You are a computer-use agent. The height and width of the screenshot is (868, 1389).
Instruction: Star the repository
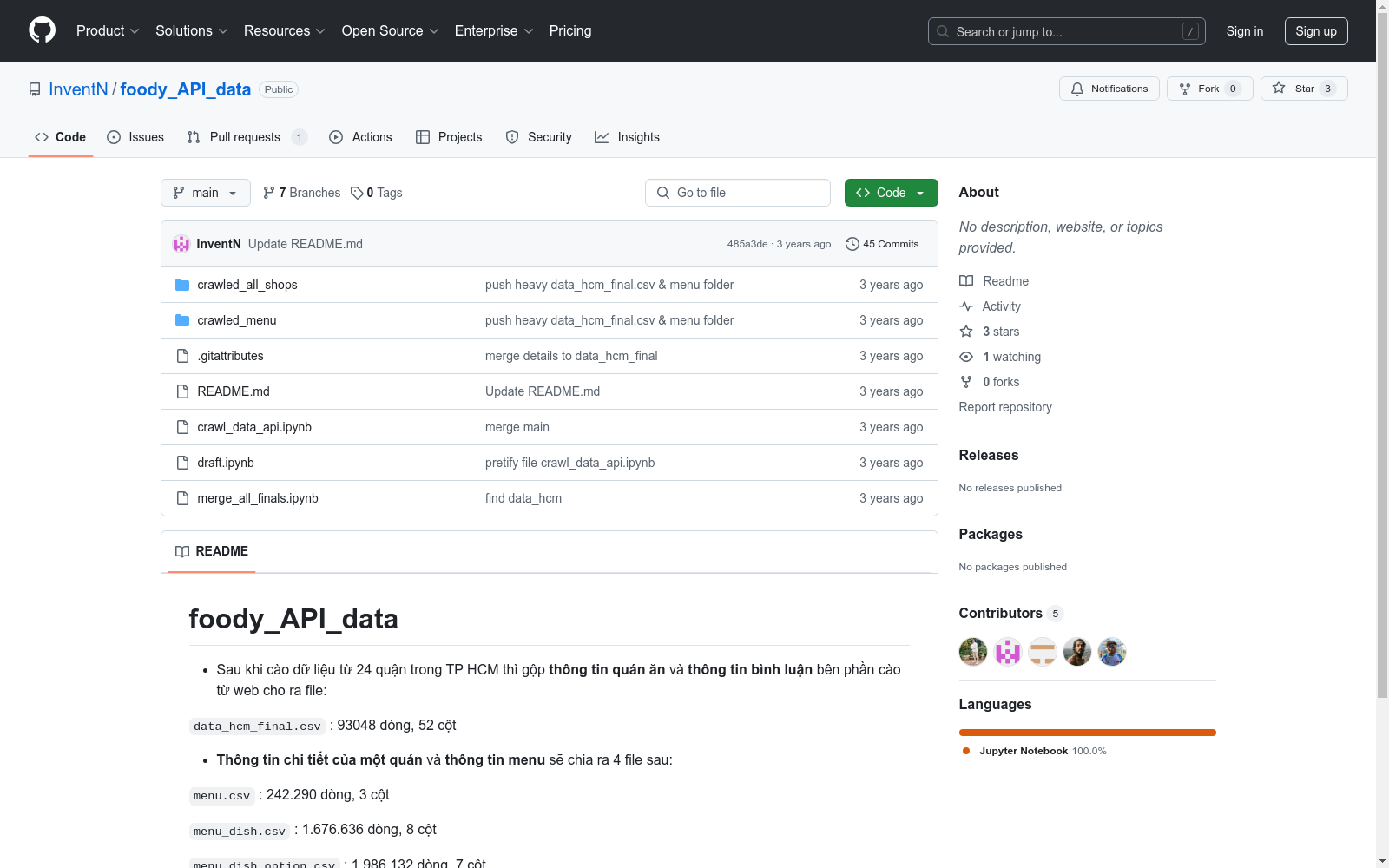(1304, 89)
